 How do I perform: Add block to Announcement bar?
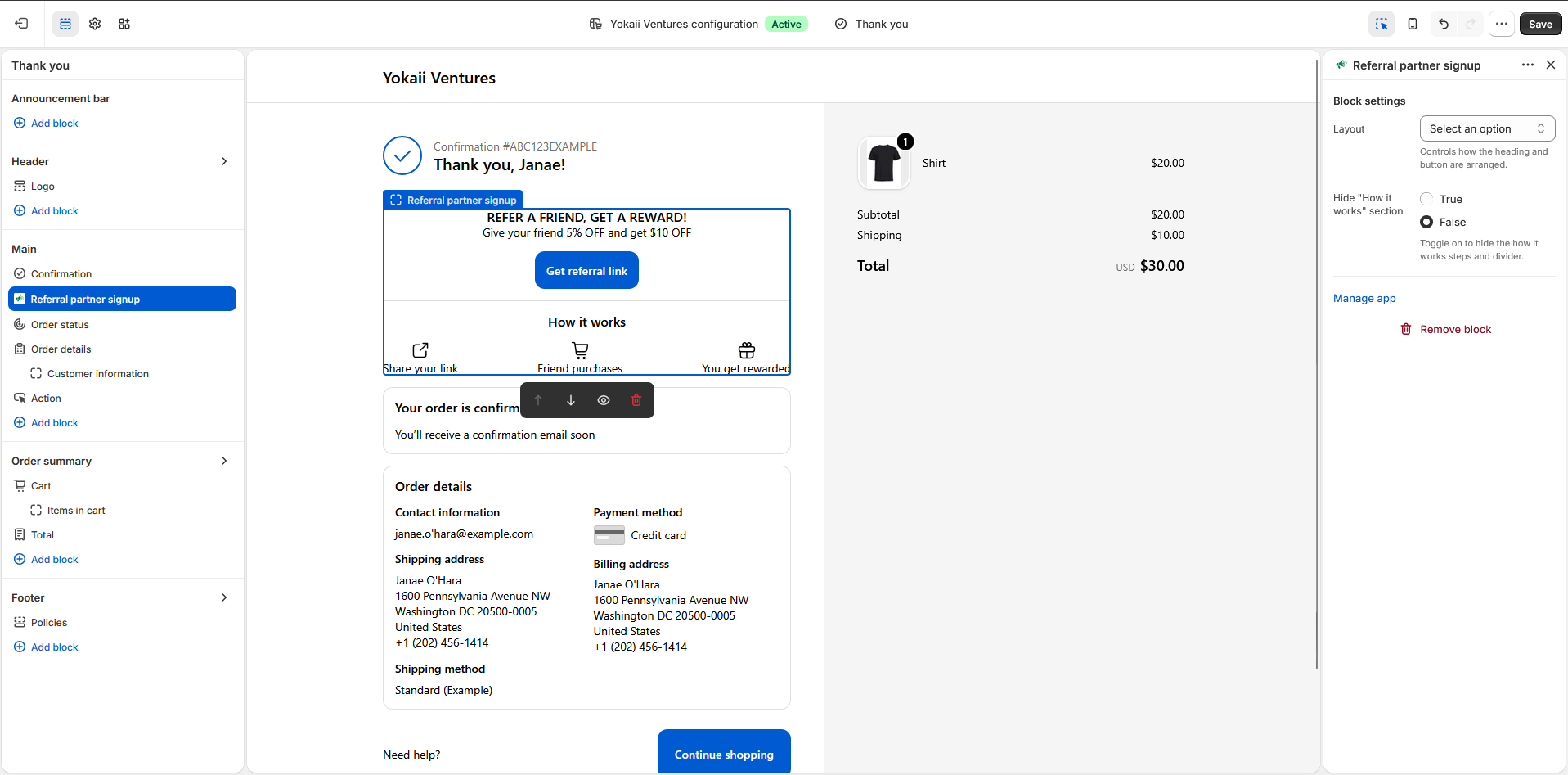[47, 124]
